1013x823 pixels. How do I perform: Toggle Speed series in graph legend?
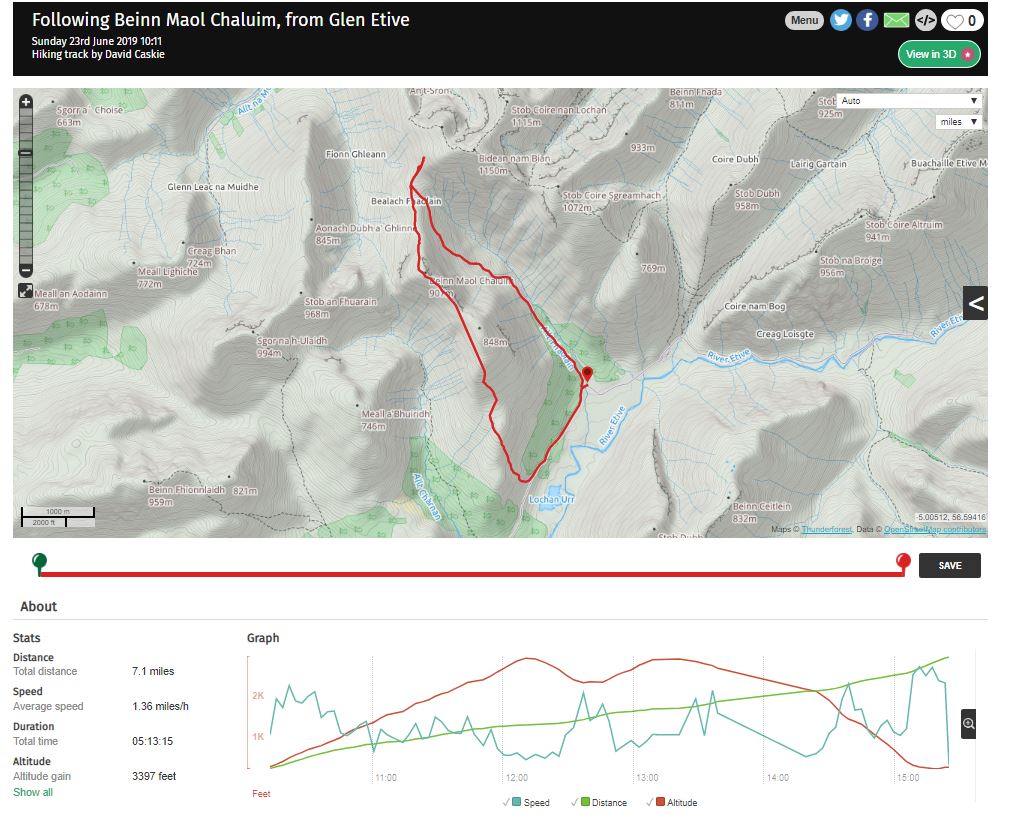point(531,802)
